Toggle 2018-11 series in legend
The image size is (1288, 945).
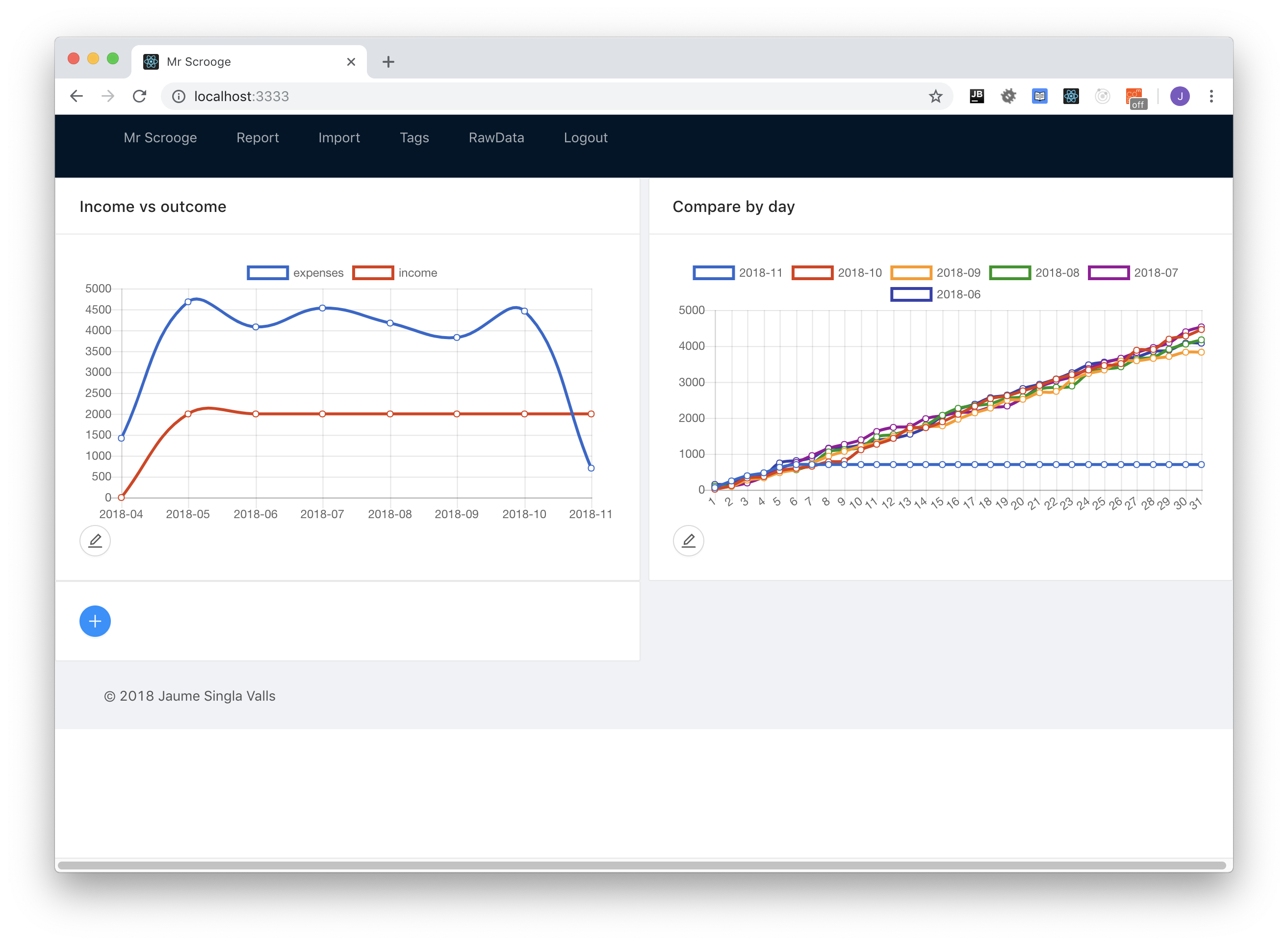(738, 273)
